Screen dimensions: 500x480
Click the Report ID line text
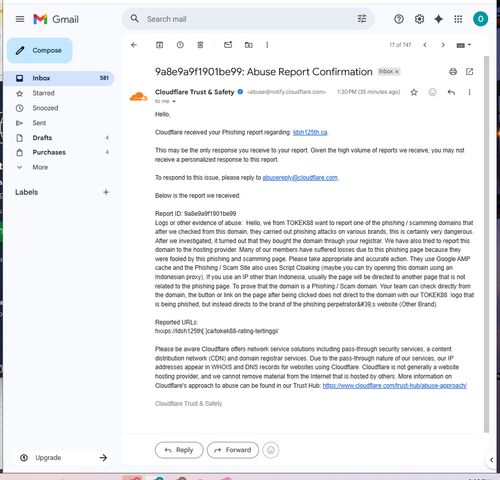tap(196, 214)
